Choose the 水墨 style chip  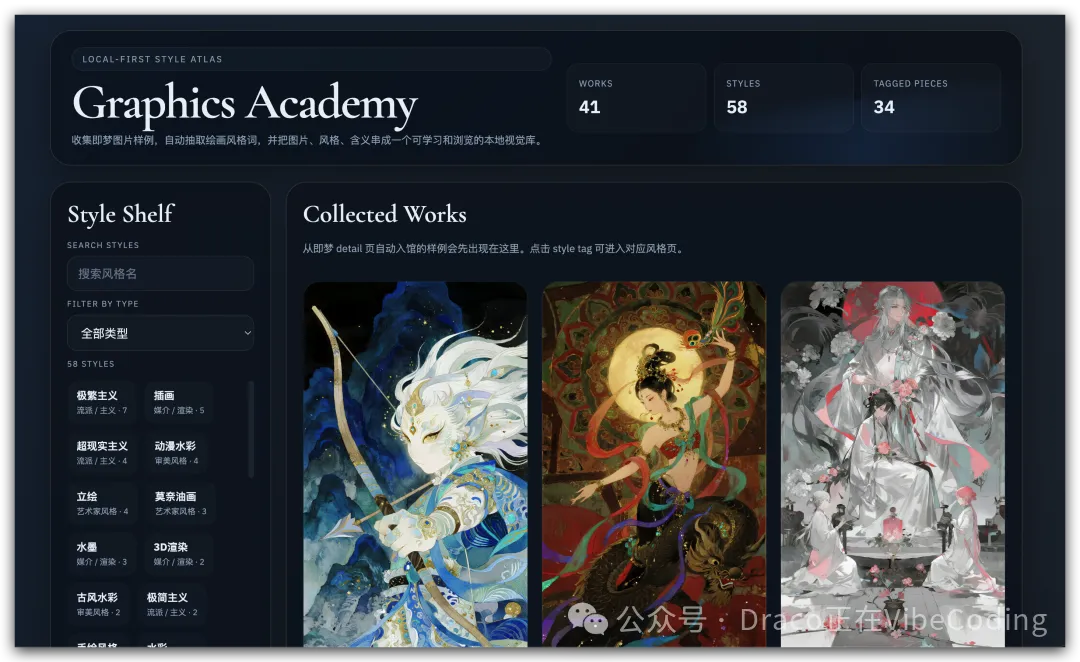[x=103, y=554]
